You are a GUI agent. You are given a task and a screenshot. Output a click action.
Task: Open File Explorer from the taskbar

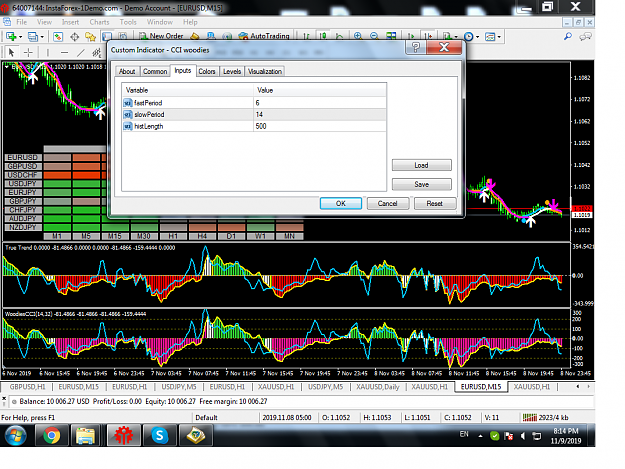click(x=85, y=436)
